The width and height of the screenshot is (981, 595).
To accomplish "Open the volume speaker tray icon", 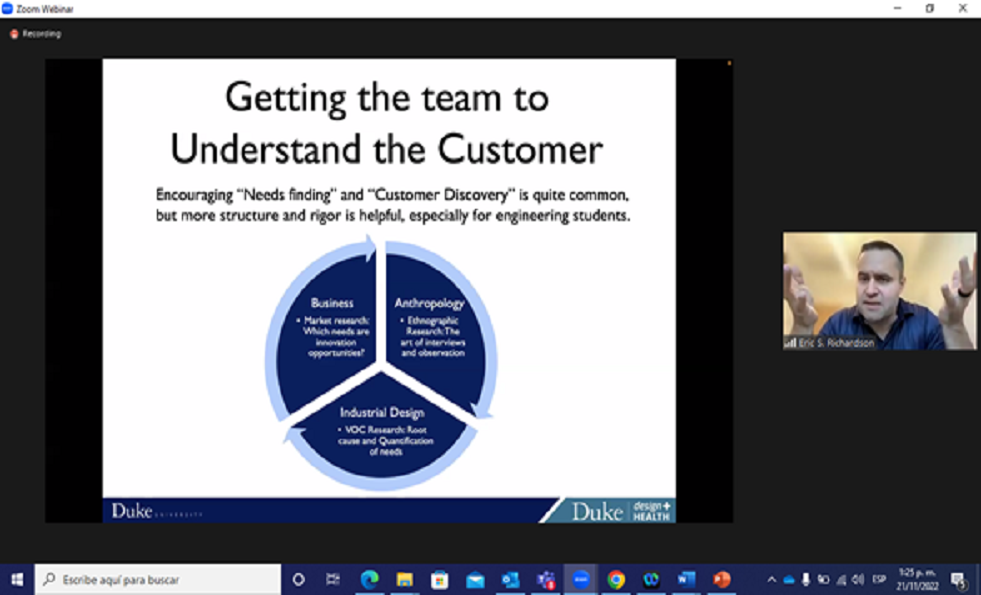I will click(x=857, y=579).
